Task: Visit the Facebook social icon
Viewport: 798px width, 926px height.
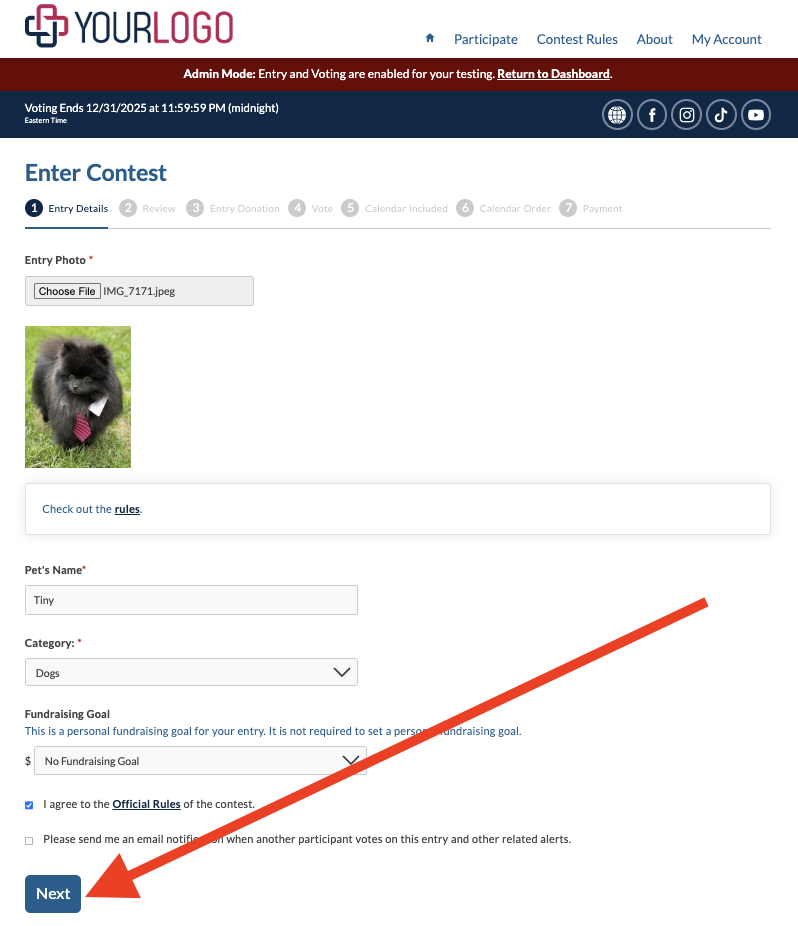Action: tap(652, 115)
